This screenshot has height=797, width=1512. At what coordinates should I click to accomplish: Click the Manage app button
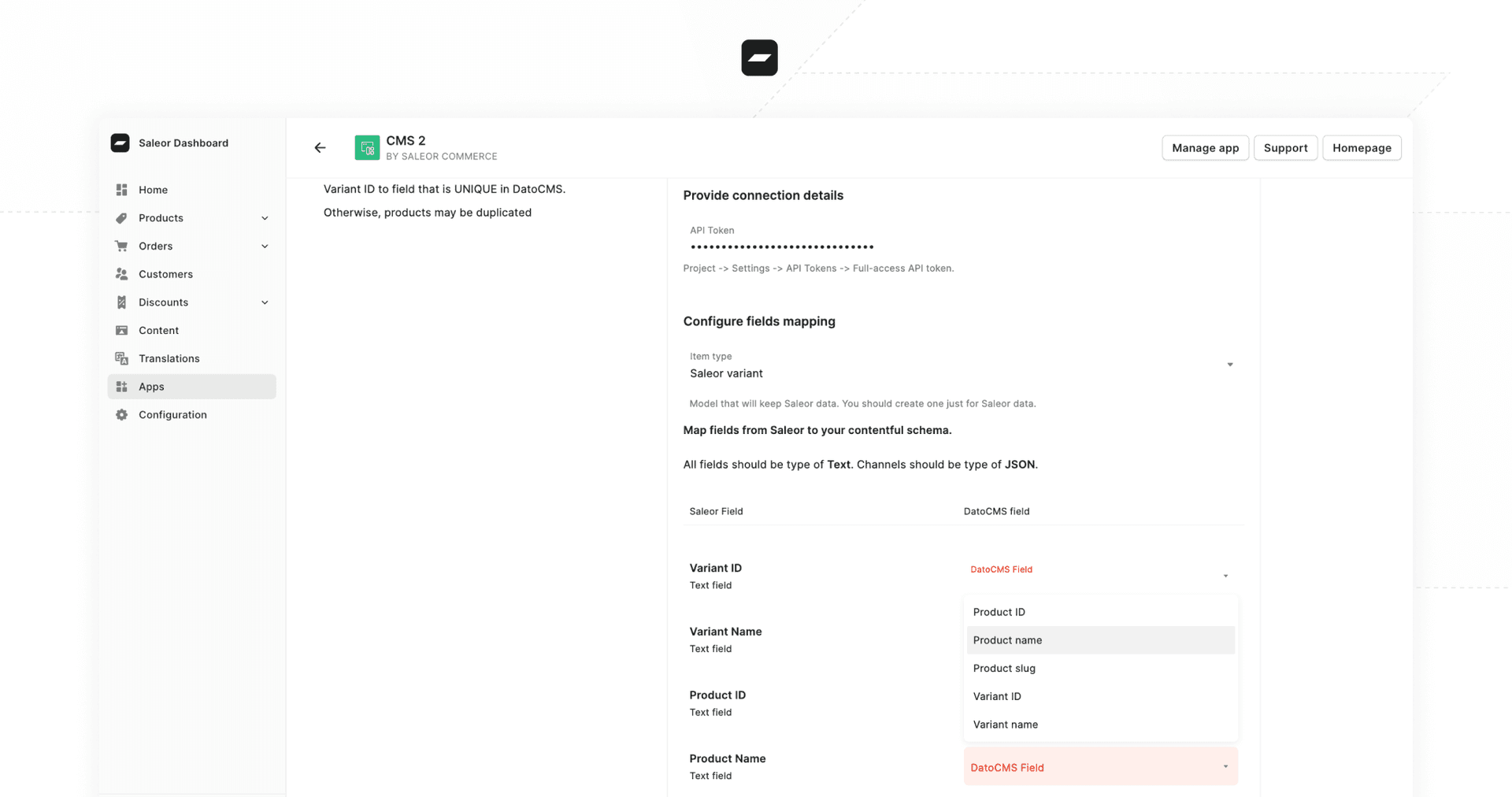pos(1205,147)
